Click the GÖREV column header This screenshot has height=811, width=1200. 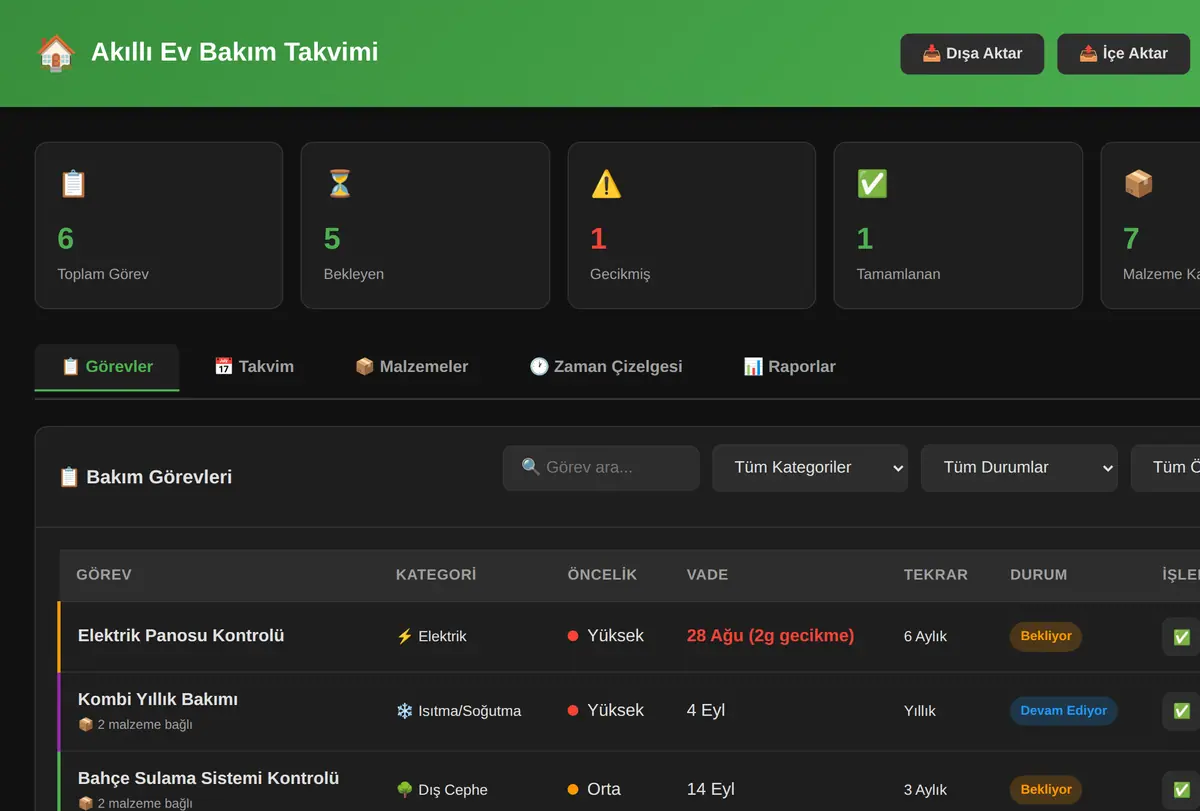104,575
